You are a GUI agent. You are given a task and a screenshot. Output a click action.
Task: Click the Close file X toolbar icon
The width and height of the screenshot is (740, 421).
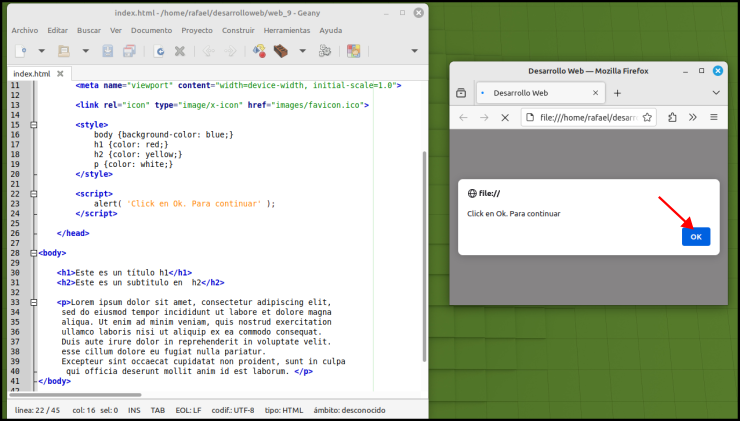tap(180, 51)
